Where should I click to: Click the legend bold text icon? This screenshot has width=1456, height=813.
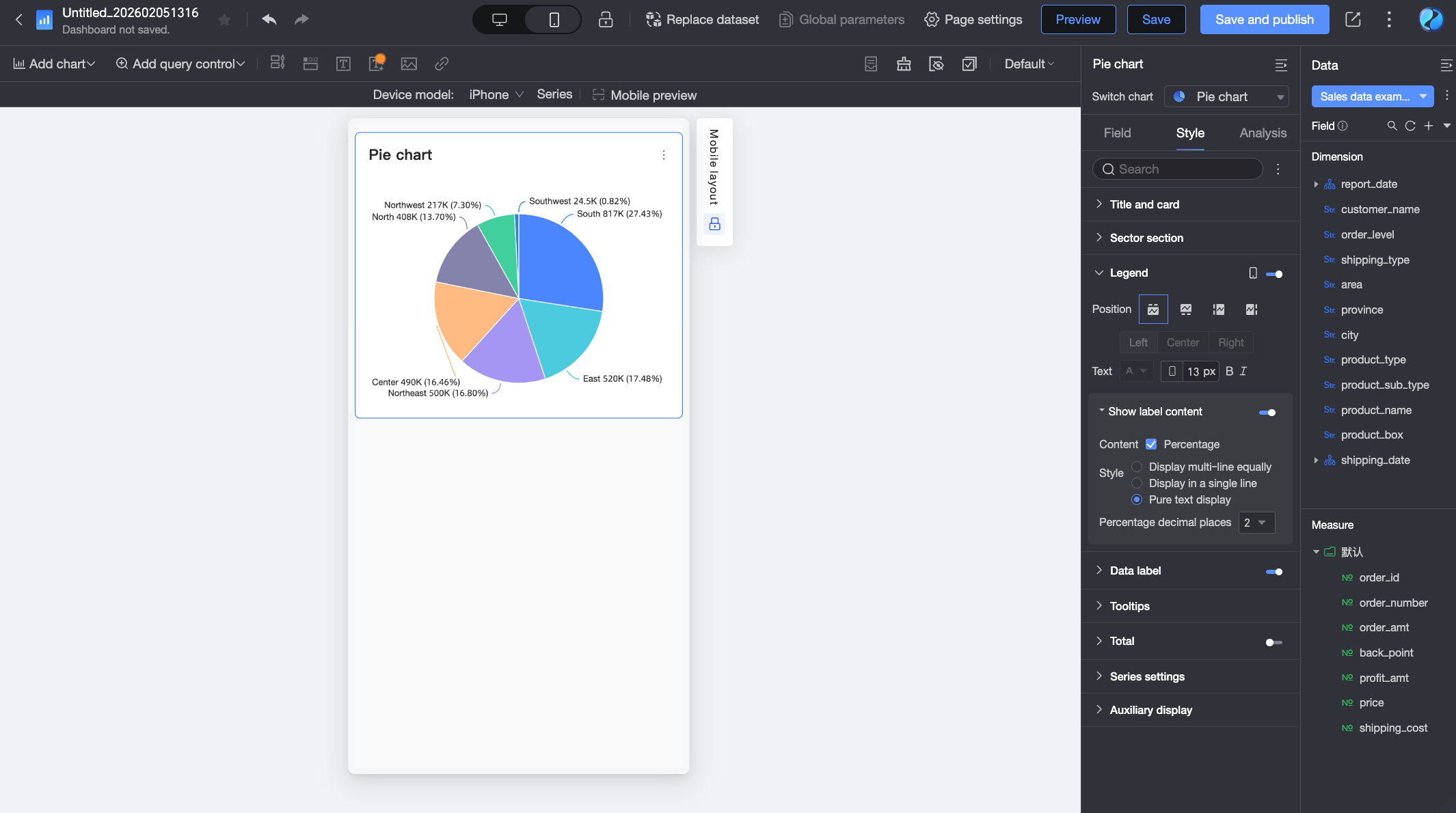point(1229,371)
